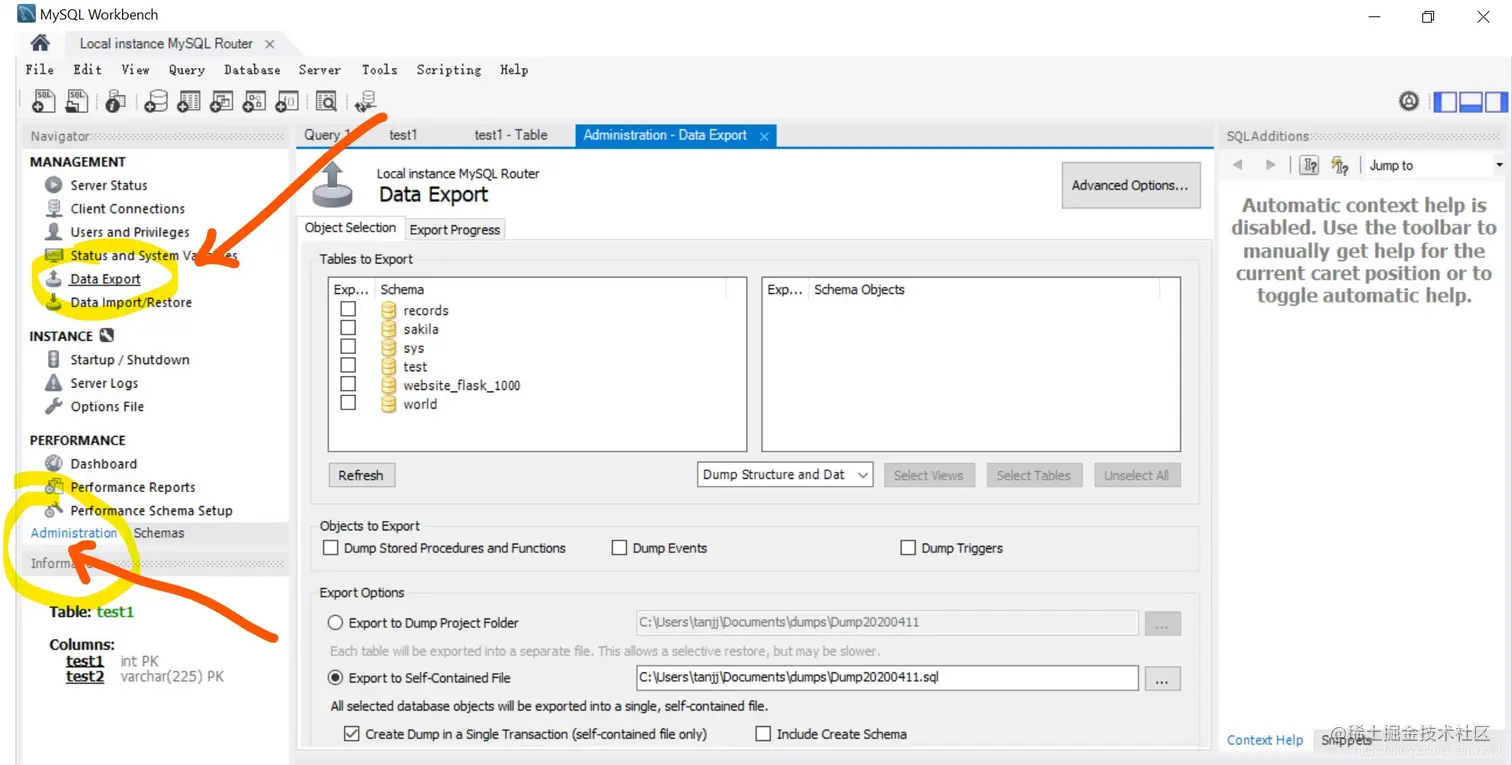Switch to the test1 - Table tab
Image resolution: width=1512 pixels, height=765 pixels.
pyautogui.click(x=511, y=135)
